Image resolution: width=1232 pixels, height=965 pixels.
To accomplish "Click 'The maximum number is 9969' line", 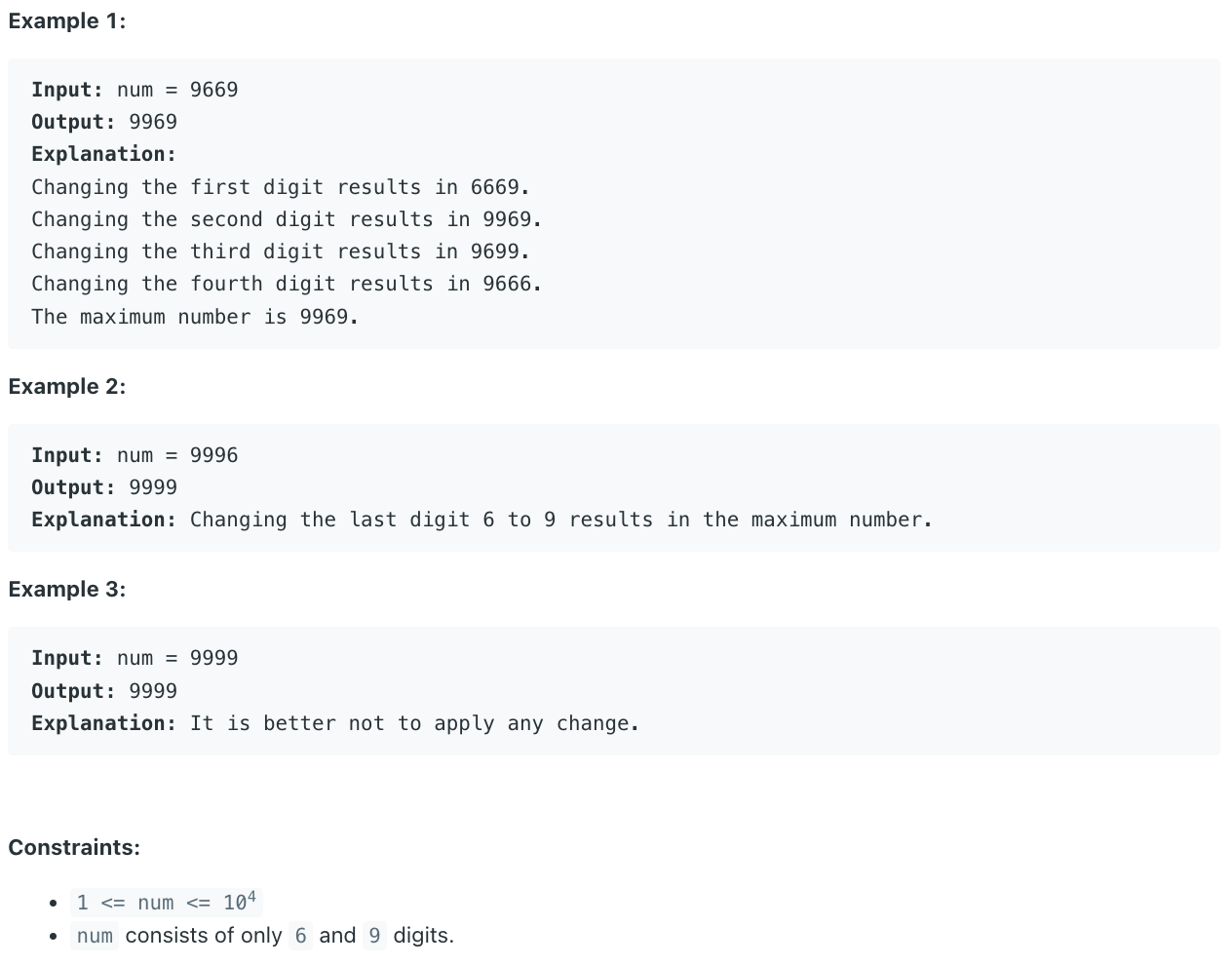I will (195, 317).
